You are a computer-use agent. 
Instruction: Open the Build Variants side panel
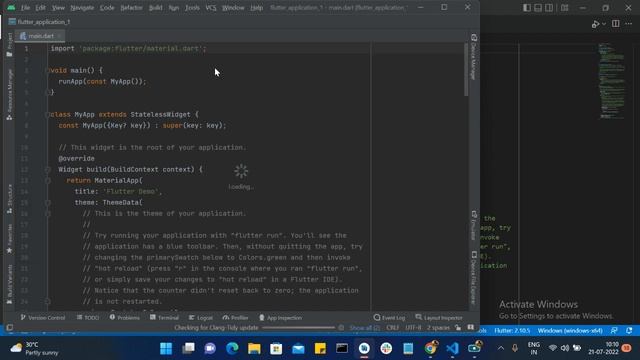(x=9, y=284)
